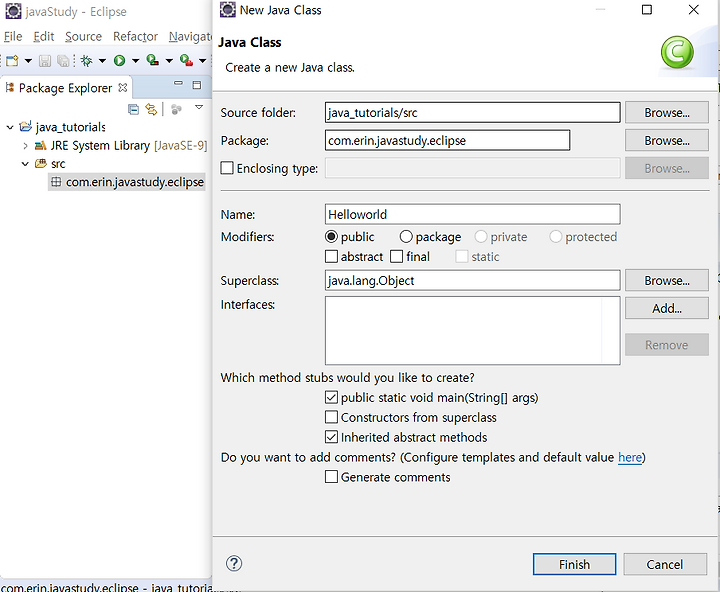
Task: Click the Package Explorer view icon
Action: [x=10, y=87]
